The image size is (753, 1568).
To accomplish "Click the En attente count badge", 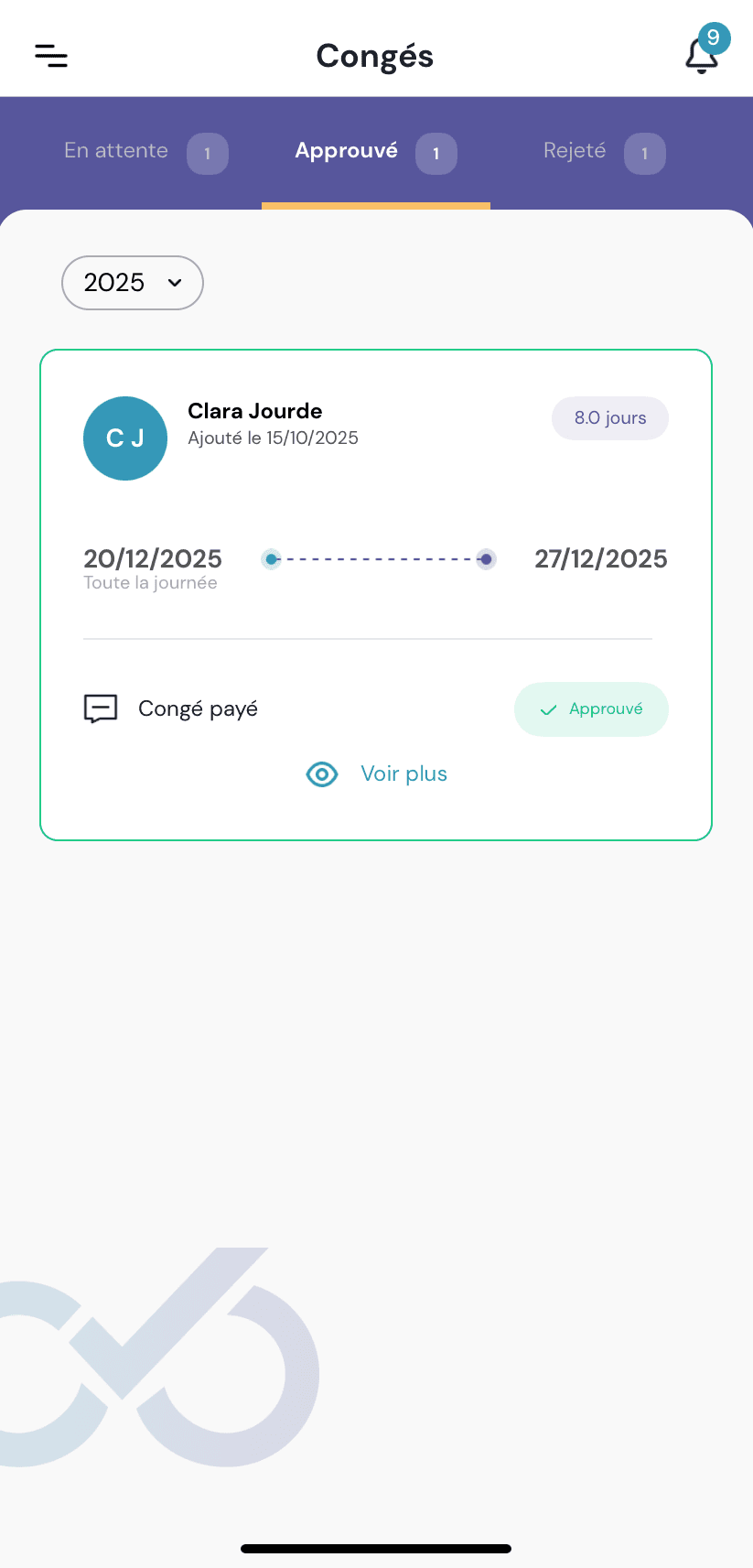I will click(208, 154).
